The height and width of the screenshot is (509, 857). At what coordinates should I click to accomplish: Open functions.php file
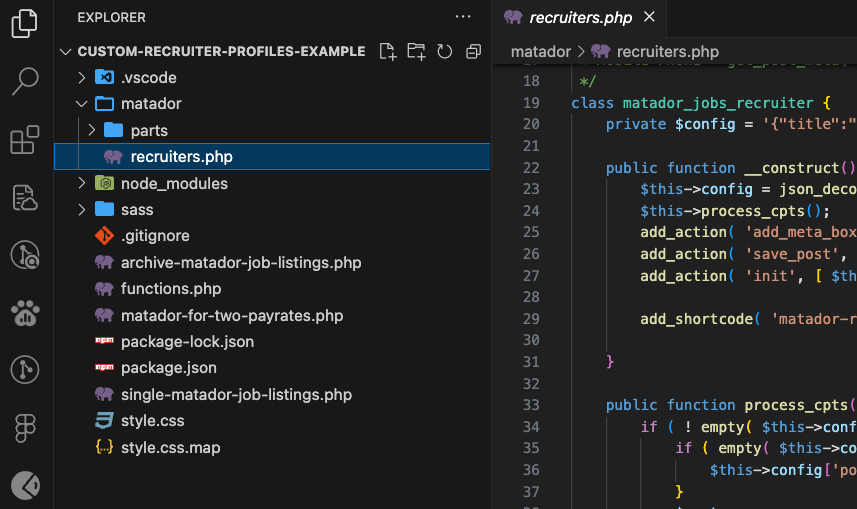pos(171,289)
